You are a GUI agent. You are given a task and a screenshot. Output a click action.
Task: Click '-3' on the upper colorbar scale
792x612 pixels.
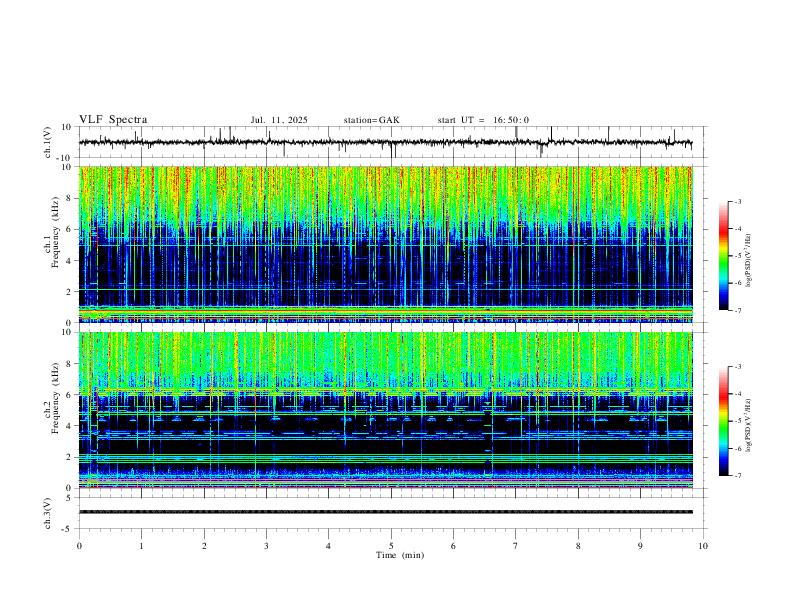[738, 201]
